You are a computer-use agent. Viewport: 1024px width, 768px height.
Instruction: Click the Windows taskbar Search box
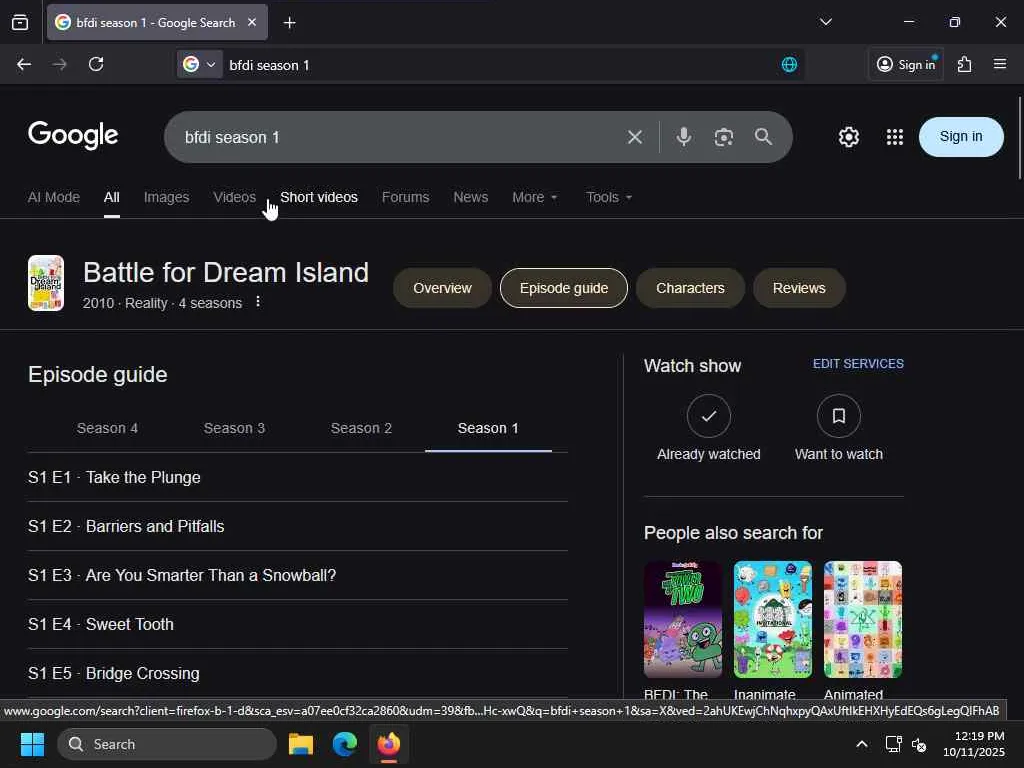point(167,744)
